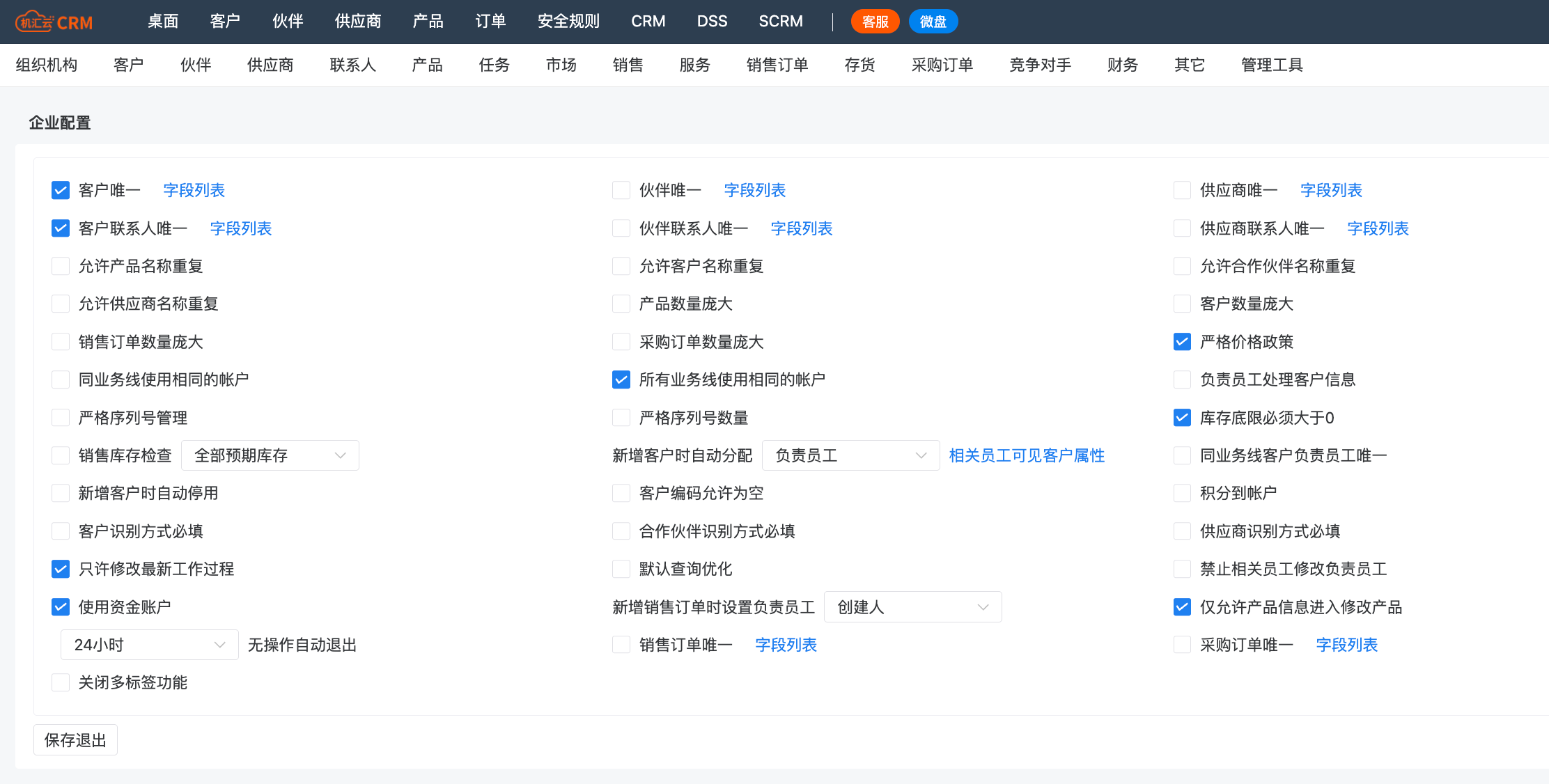
Task: Switch to 组织机构 submenu tab
Action: click(47, 65)
